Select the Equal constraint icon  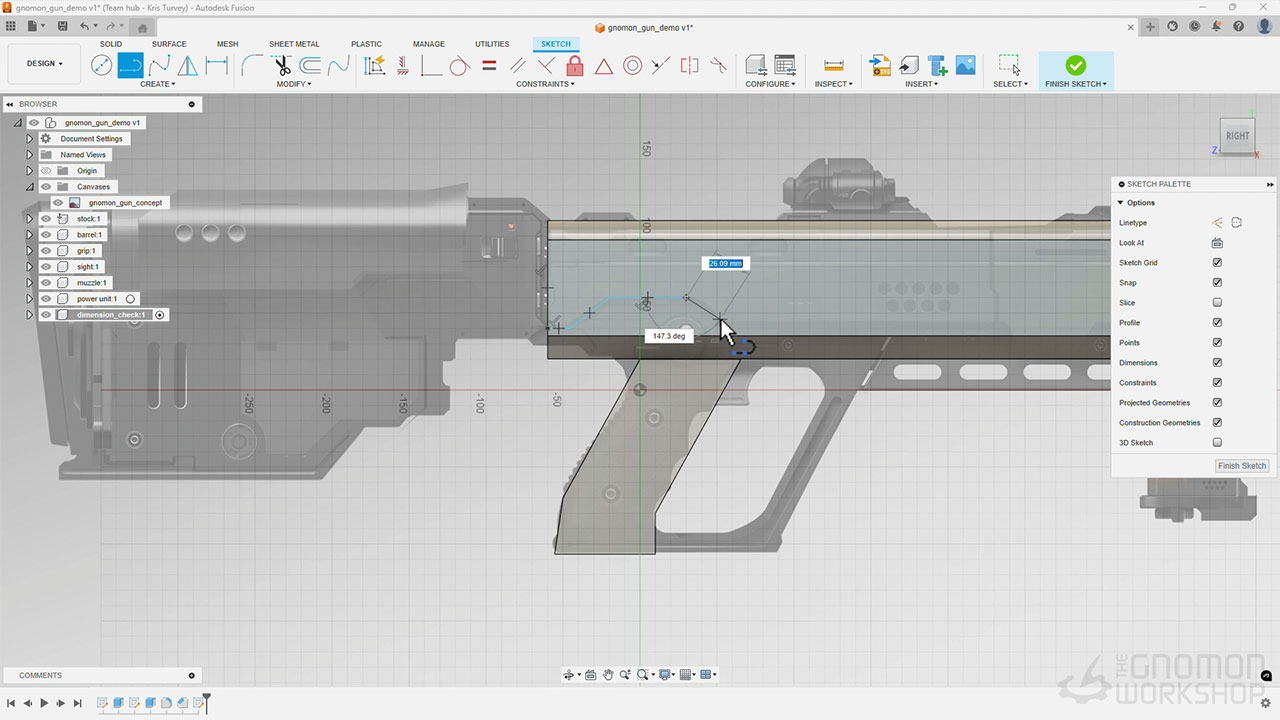[489, 66]
